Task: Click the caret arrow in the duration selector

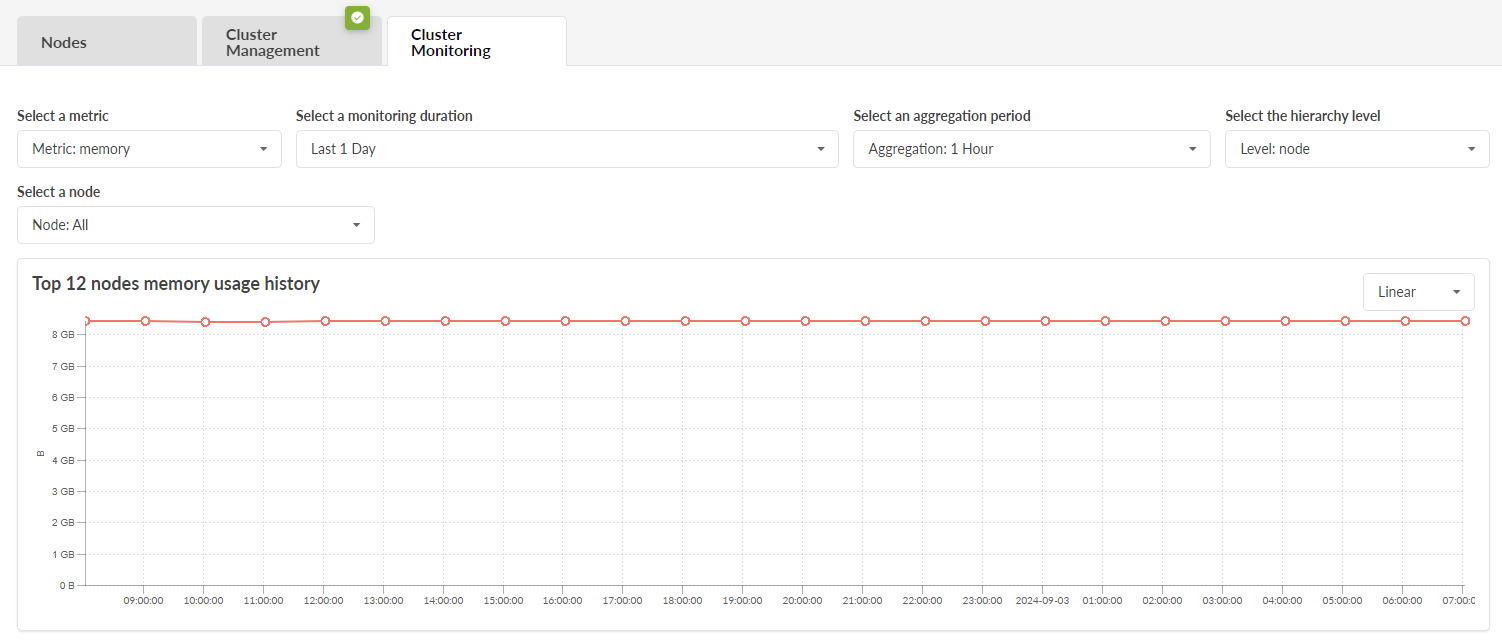Action: (820, 149)
